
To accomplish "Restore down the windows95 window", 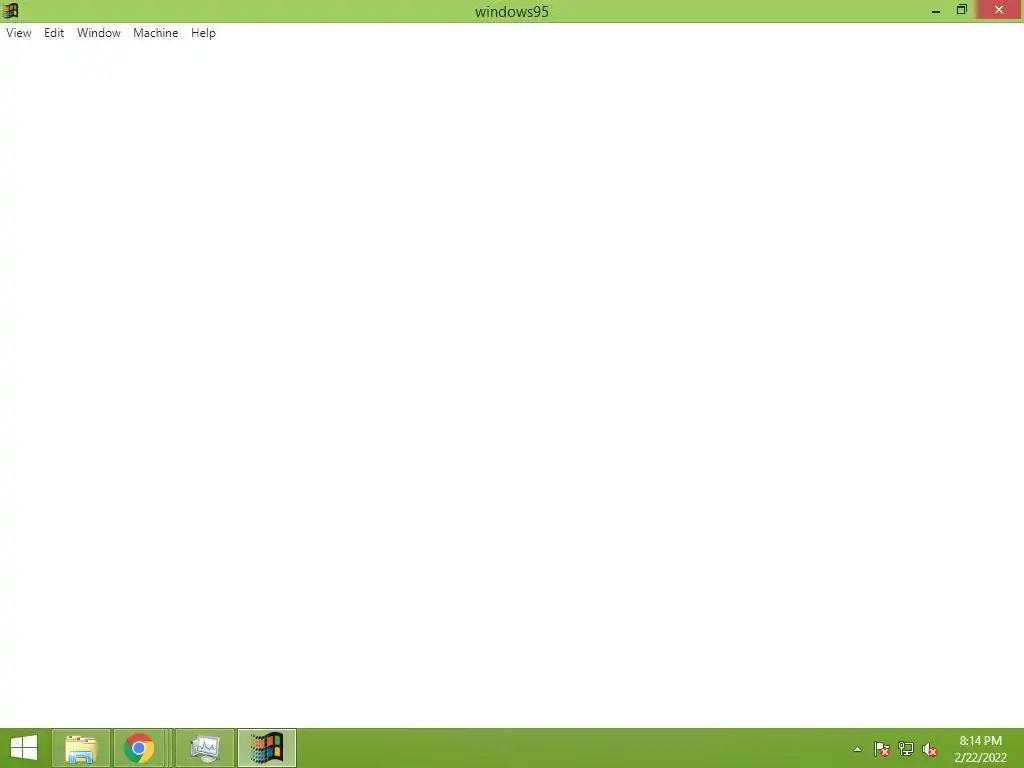I will pyautogui.click(x=961, y=10).
